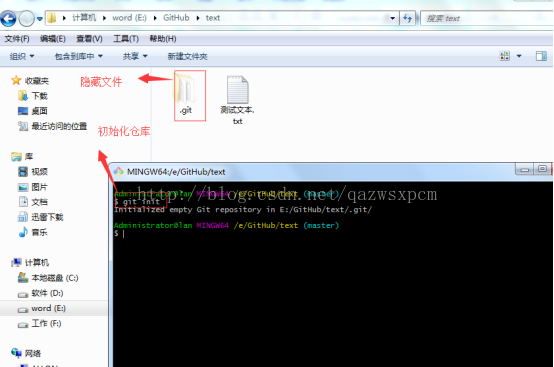Open the 图片 library
The width and height of the screenshot is (554, 367).
click(33, 187)
